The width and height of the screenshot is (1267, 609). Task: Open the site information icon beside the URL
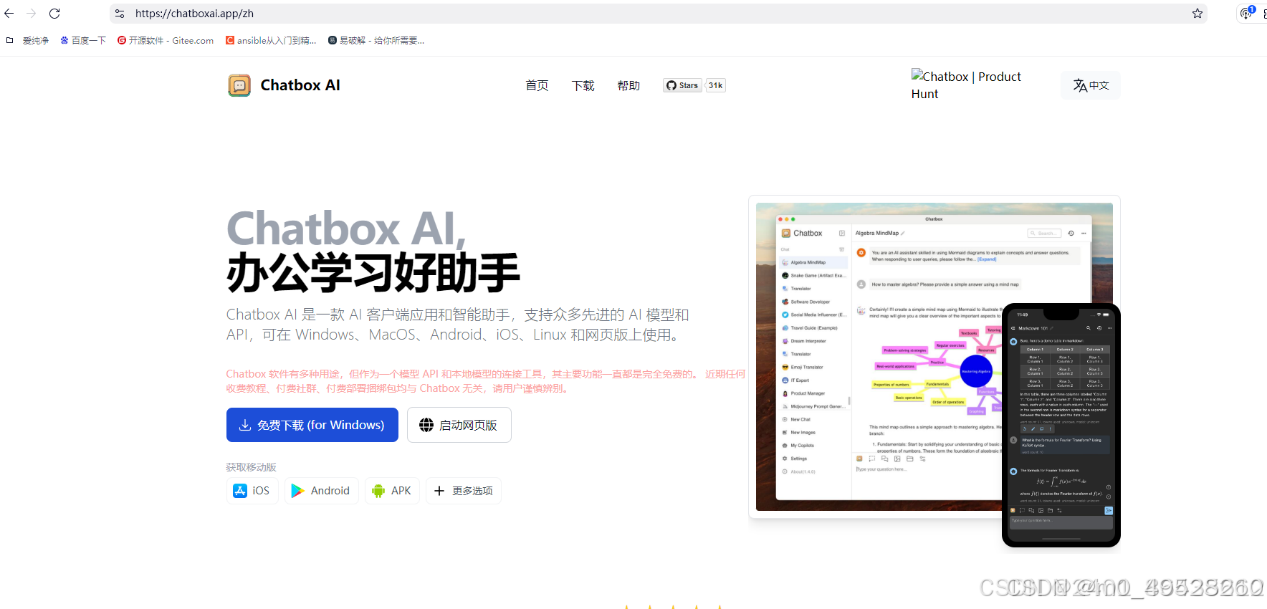[x=120, y=13]
